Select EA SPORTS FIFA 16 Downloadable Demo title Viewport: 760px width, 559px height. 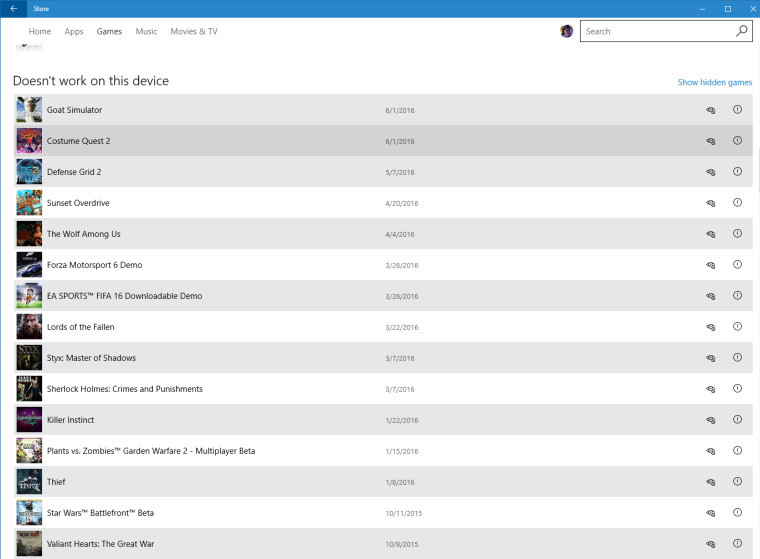pyautogui.click(x=125, y=296)
